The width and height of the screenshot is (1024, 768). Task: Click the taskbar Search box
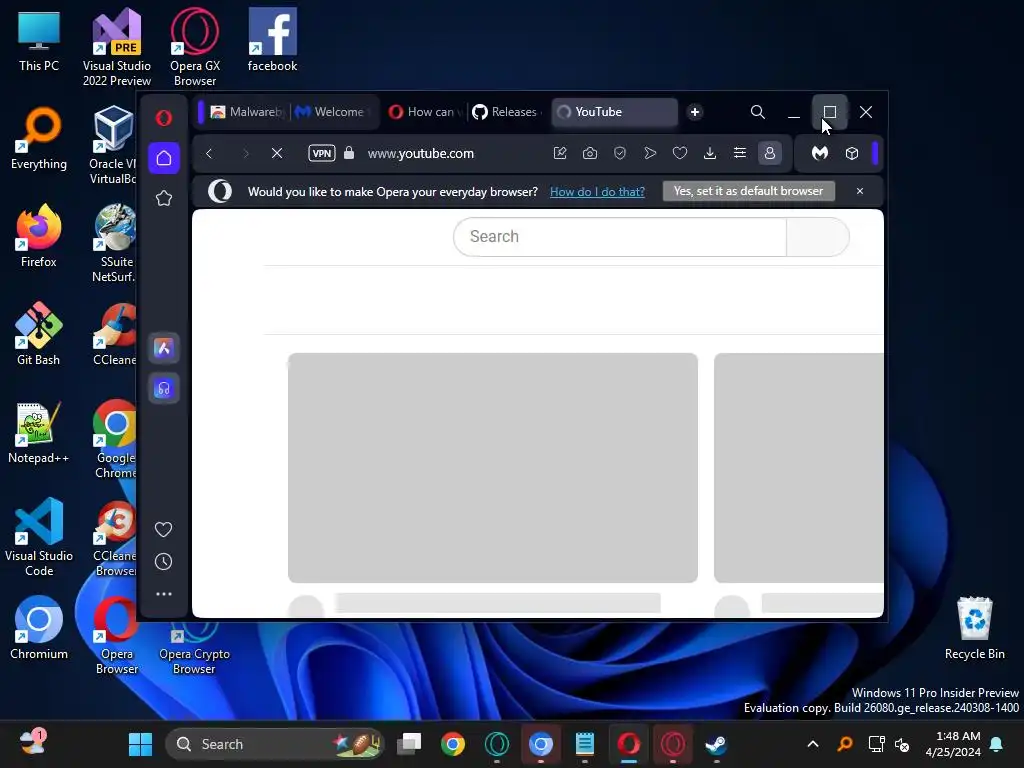pos(274,744)
